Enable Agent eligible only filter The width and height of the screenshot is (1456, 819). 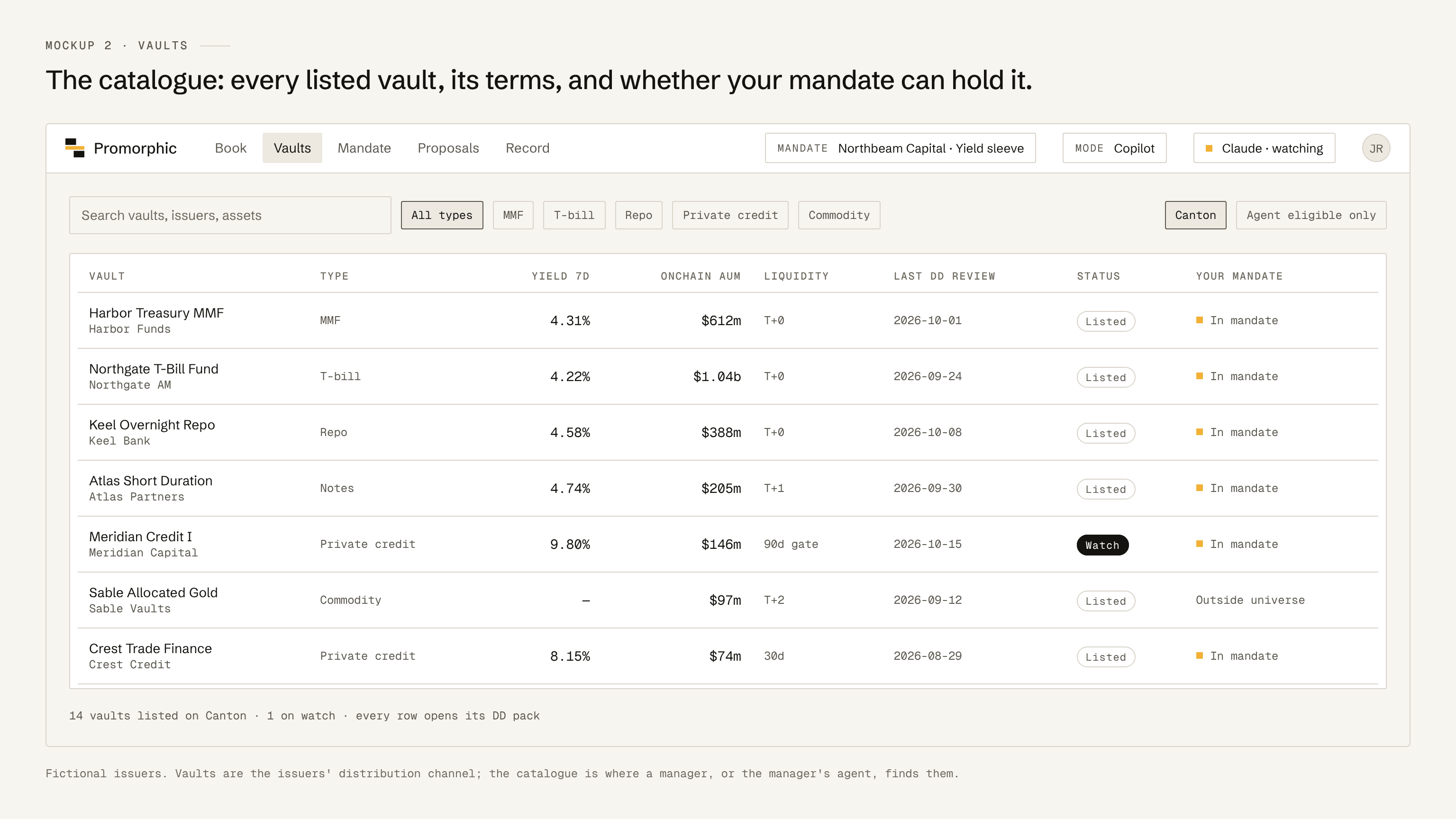tap(1311, 215)
